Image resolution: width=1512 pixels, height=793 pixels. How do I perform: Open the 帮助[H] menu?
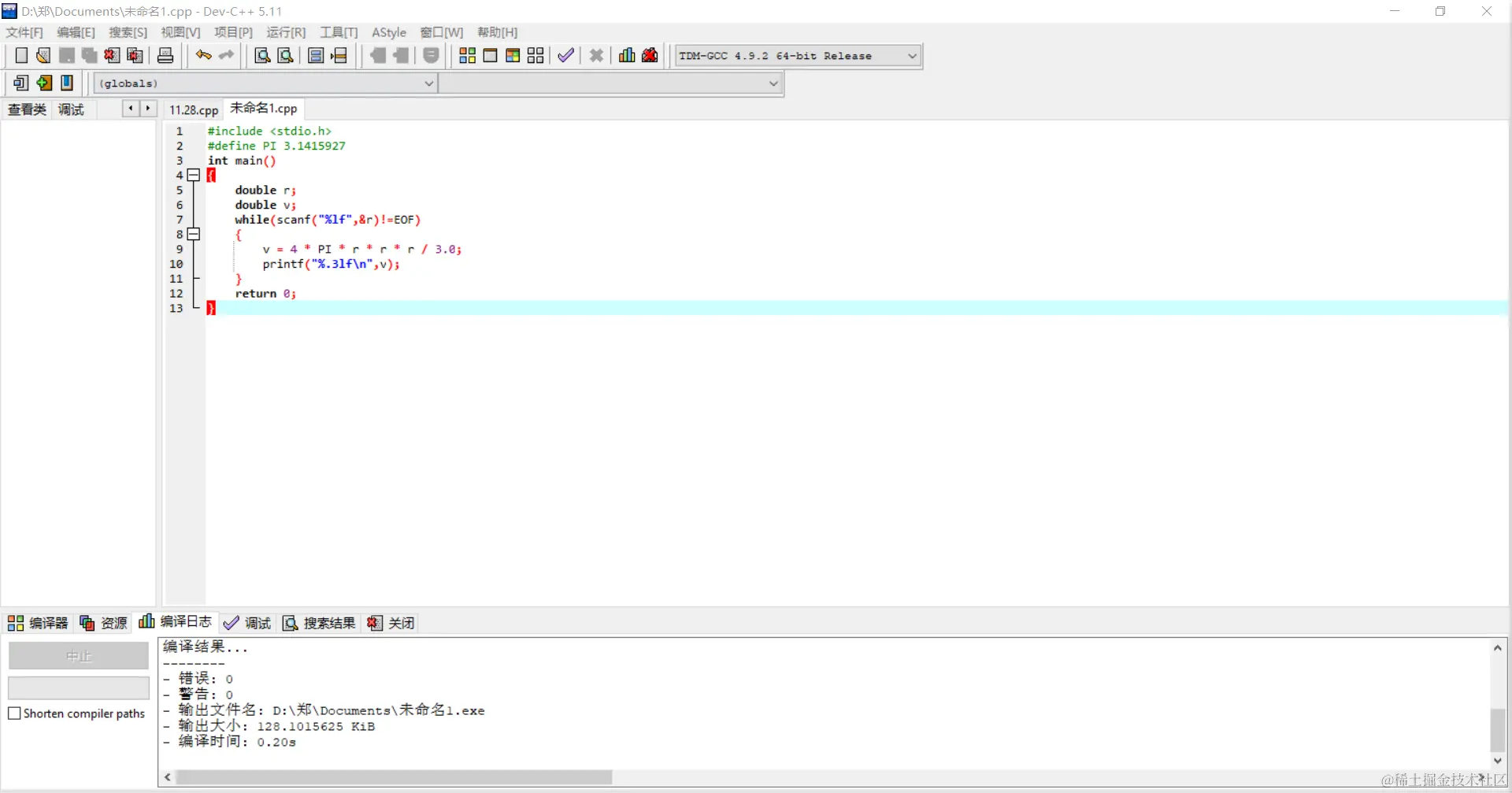point(498,32)
